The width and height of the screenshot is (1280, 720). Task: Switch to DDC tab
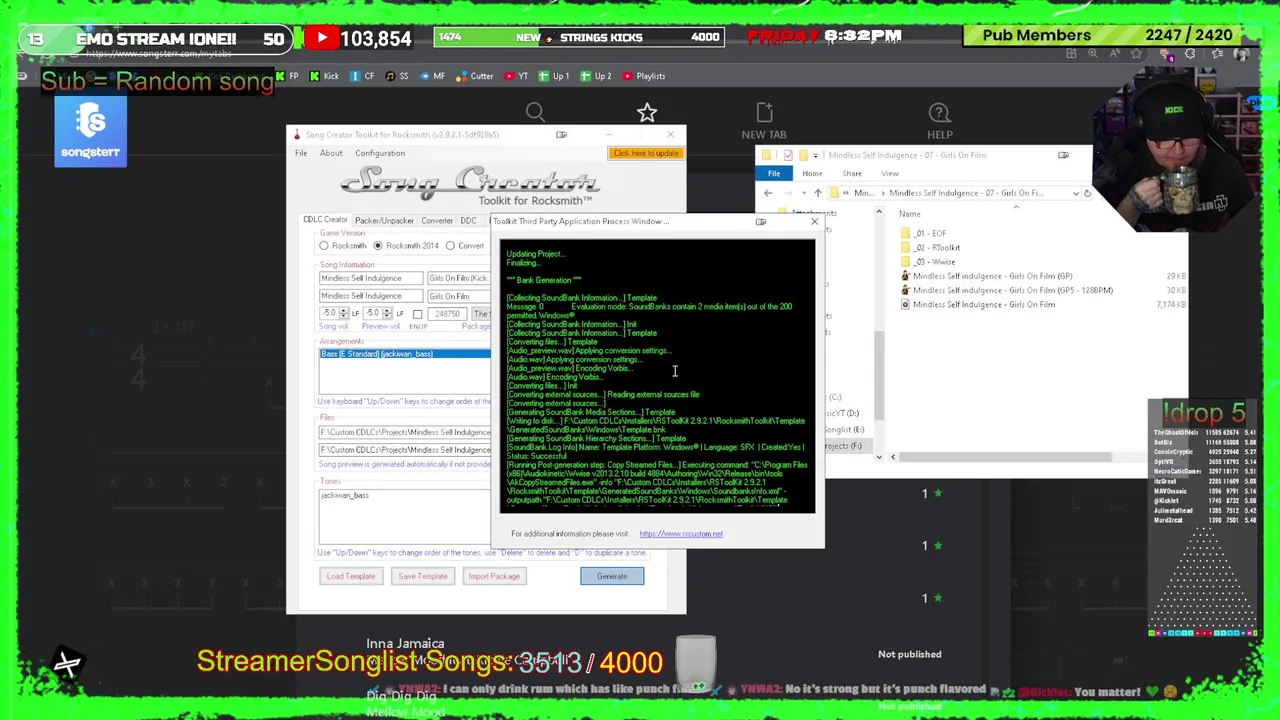[468, 220]
